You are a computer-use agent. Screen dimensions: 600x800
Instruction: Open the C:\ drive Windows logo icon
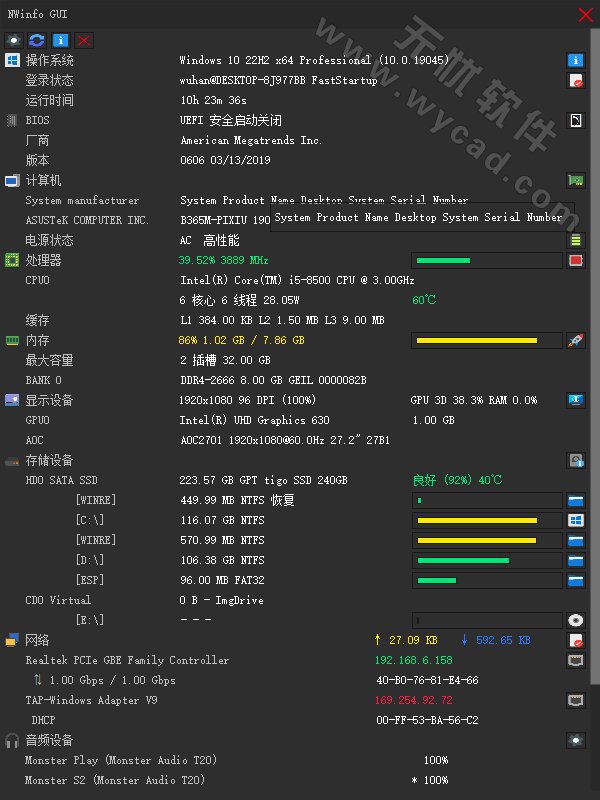click(x=576, y=521)
